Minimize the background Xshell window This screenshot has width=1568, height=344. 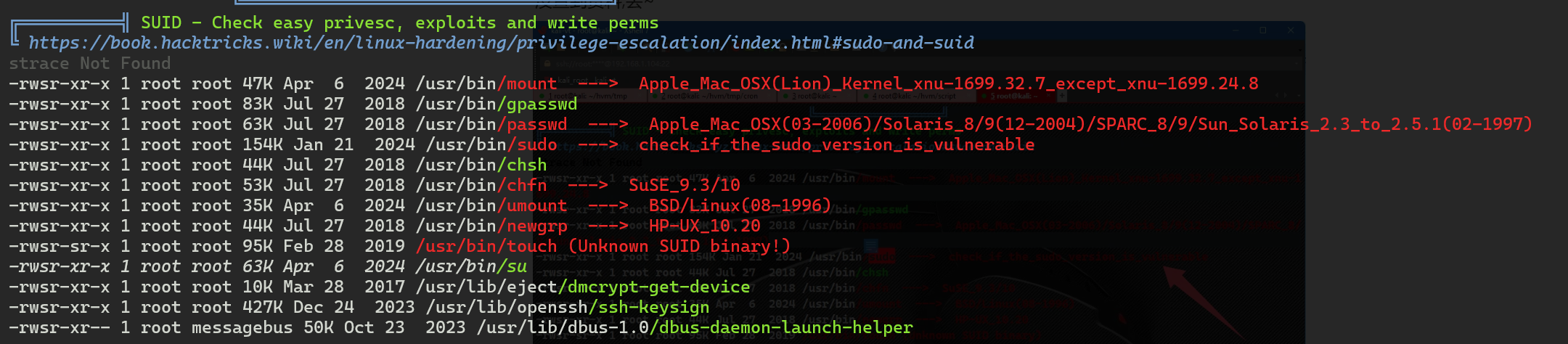point(1236,30)
